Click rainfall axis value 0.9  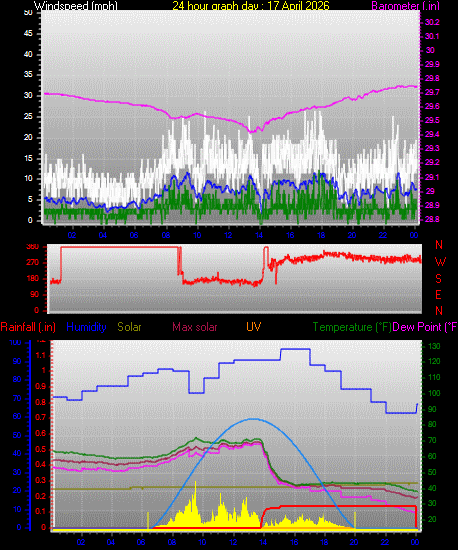[41, 387]
